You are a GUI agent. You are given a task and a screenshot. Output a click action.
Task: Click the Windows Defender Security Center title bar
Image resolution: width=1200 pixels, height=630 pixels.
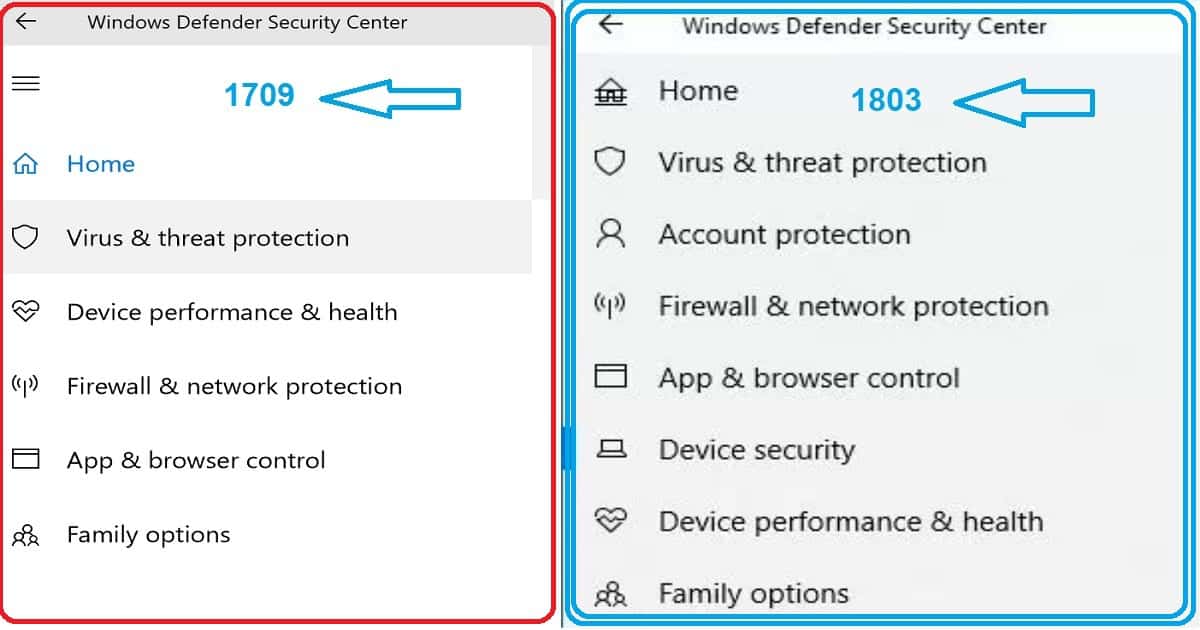pos(248,21)
